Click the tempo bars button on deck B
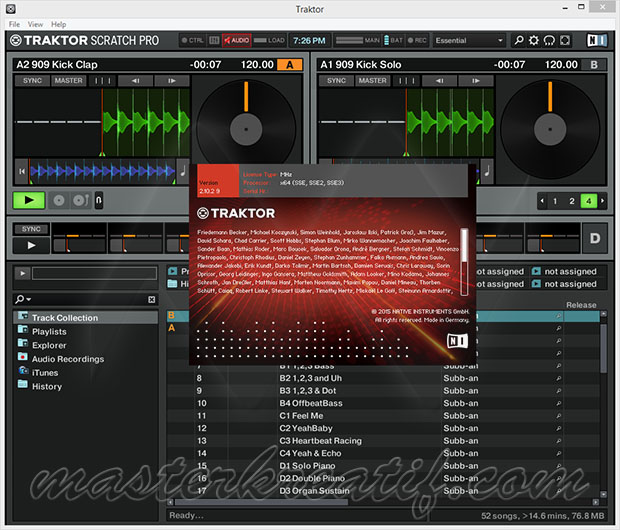This screenshot has width=620, height=530. [x=406, y=81]
